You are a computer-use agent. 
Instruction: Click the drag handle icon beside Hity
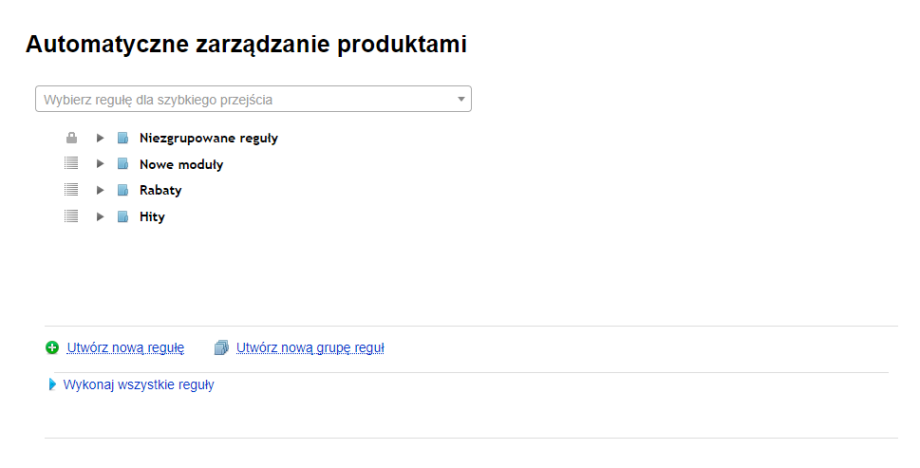(71, 216)
